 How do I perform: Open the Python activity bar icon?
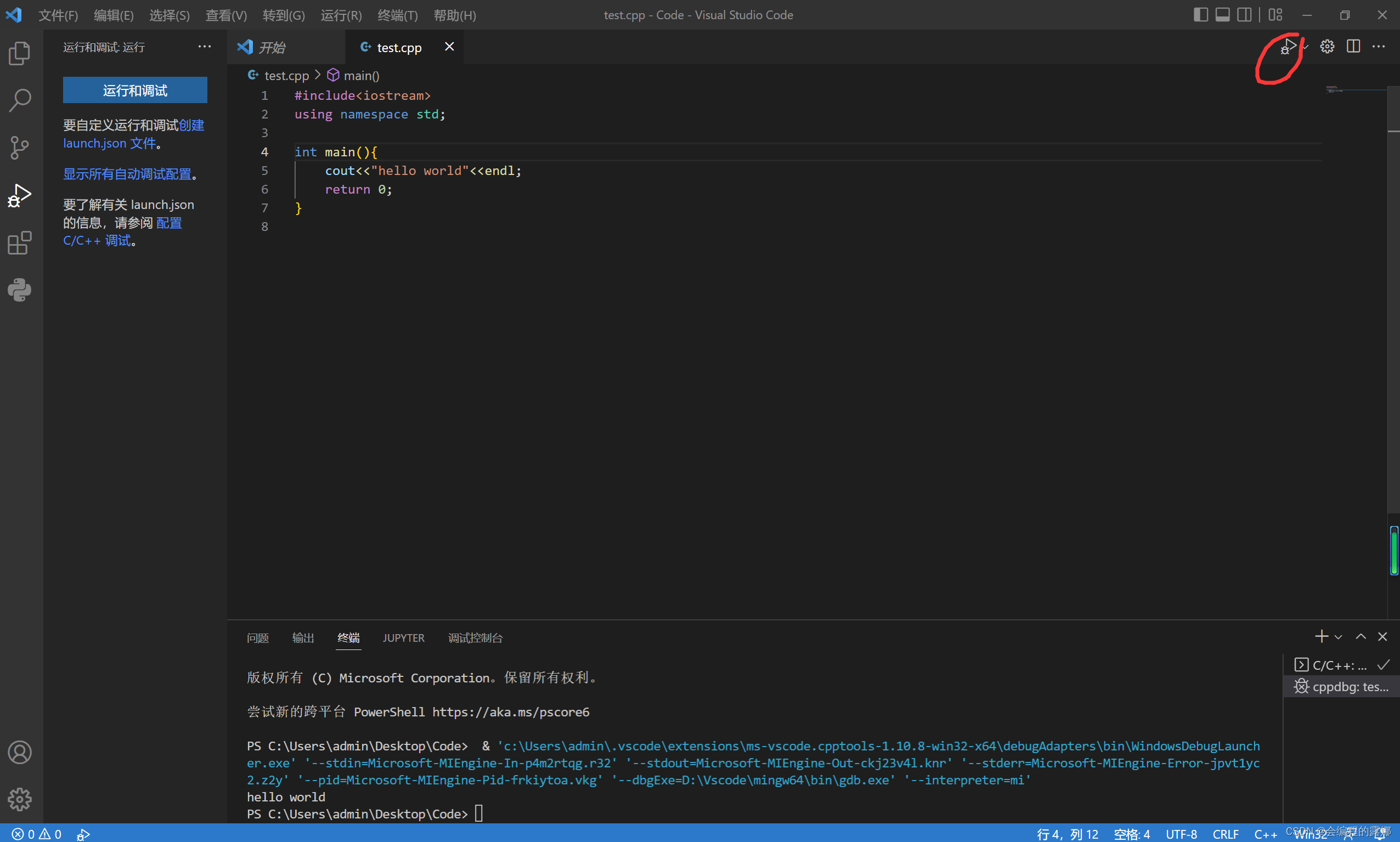coord(20,290)
